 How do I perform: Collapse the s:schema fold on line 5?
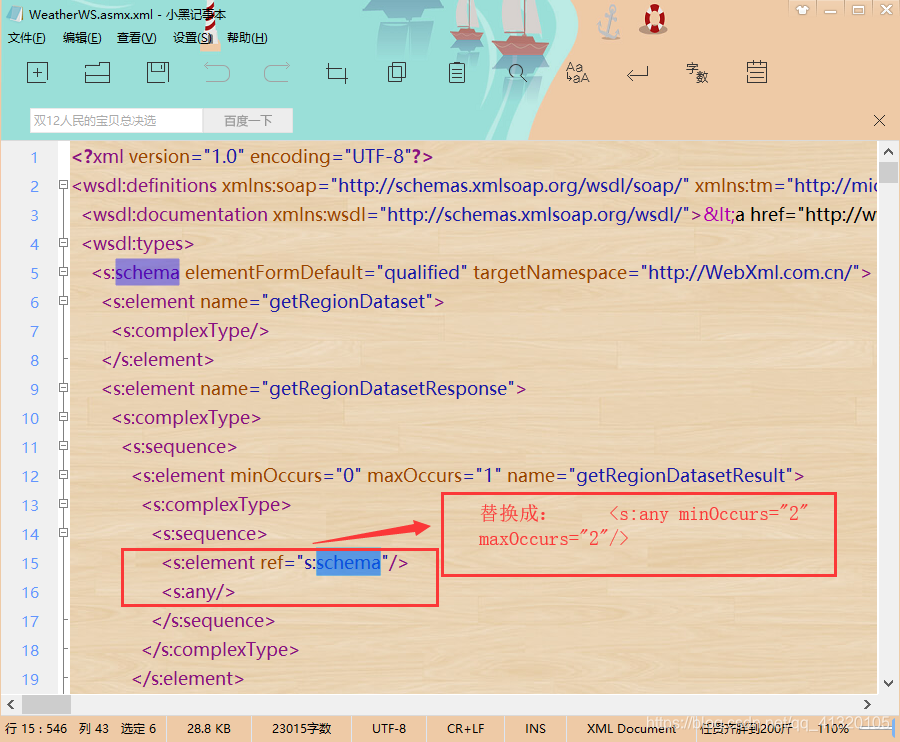[x=63, y=271]
